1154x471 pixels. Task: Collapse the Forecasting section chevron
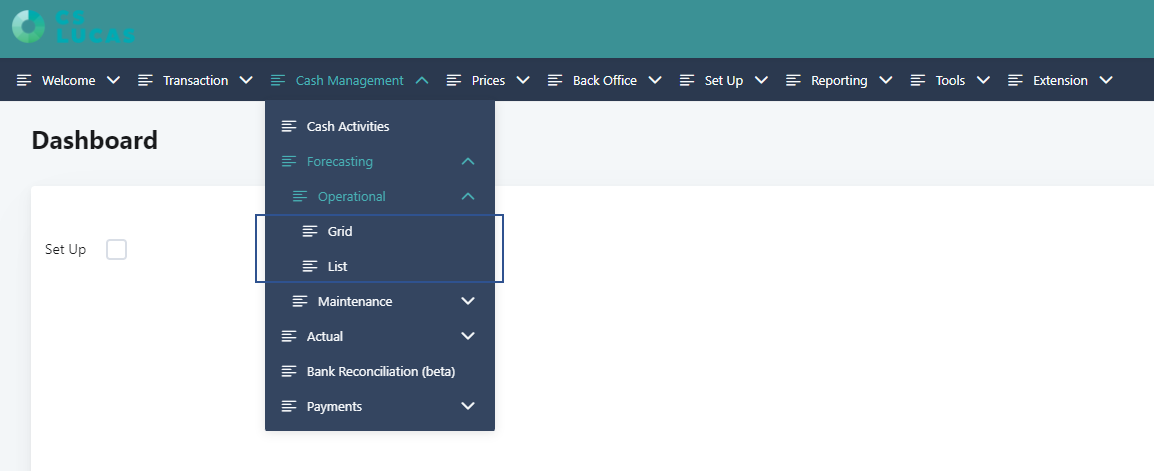point(467,161)
